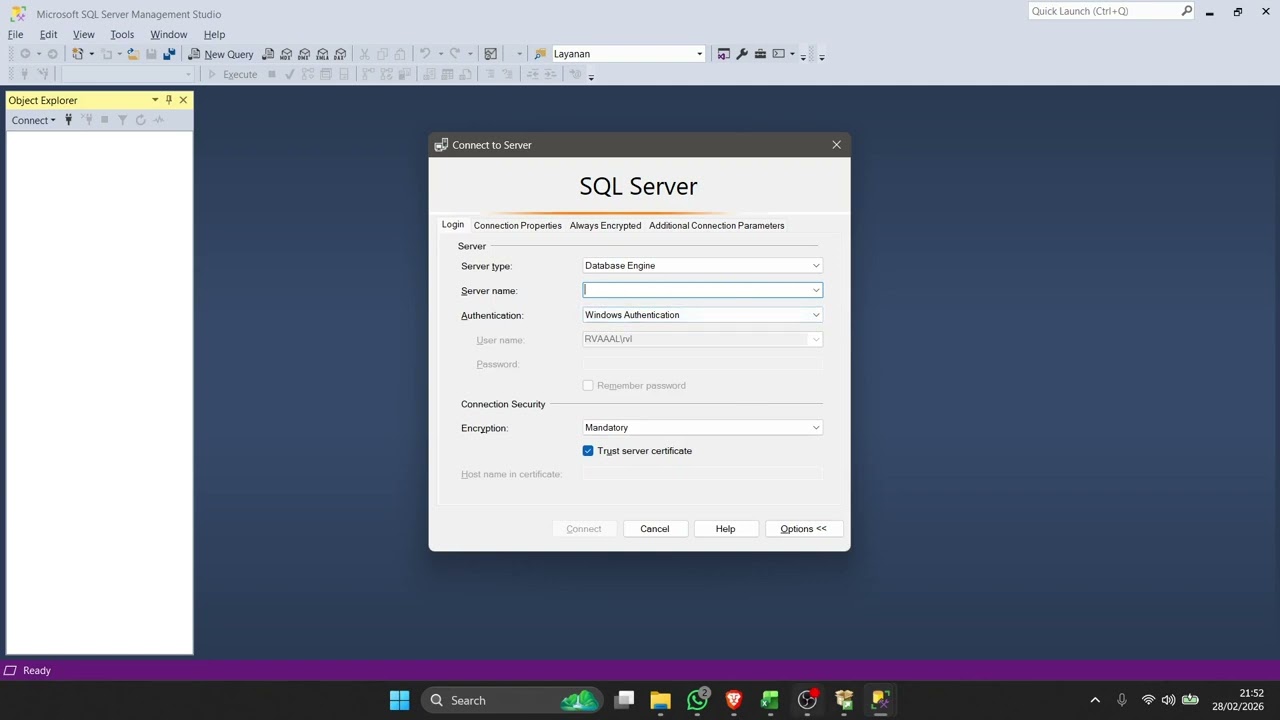Expand the Server name dropdown arrow
This screenshot has height=720, width=1280.
tap(816, 290)
